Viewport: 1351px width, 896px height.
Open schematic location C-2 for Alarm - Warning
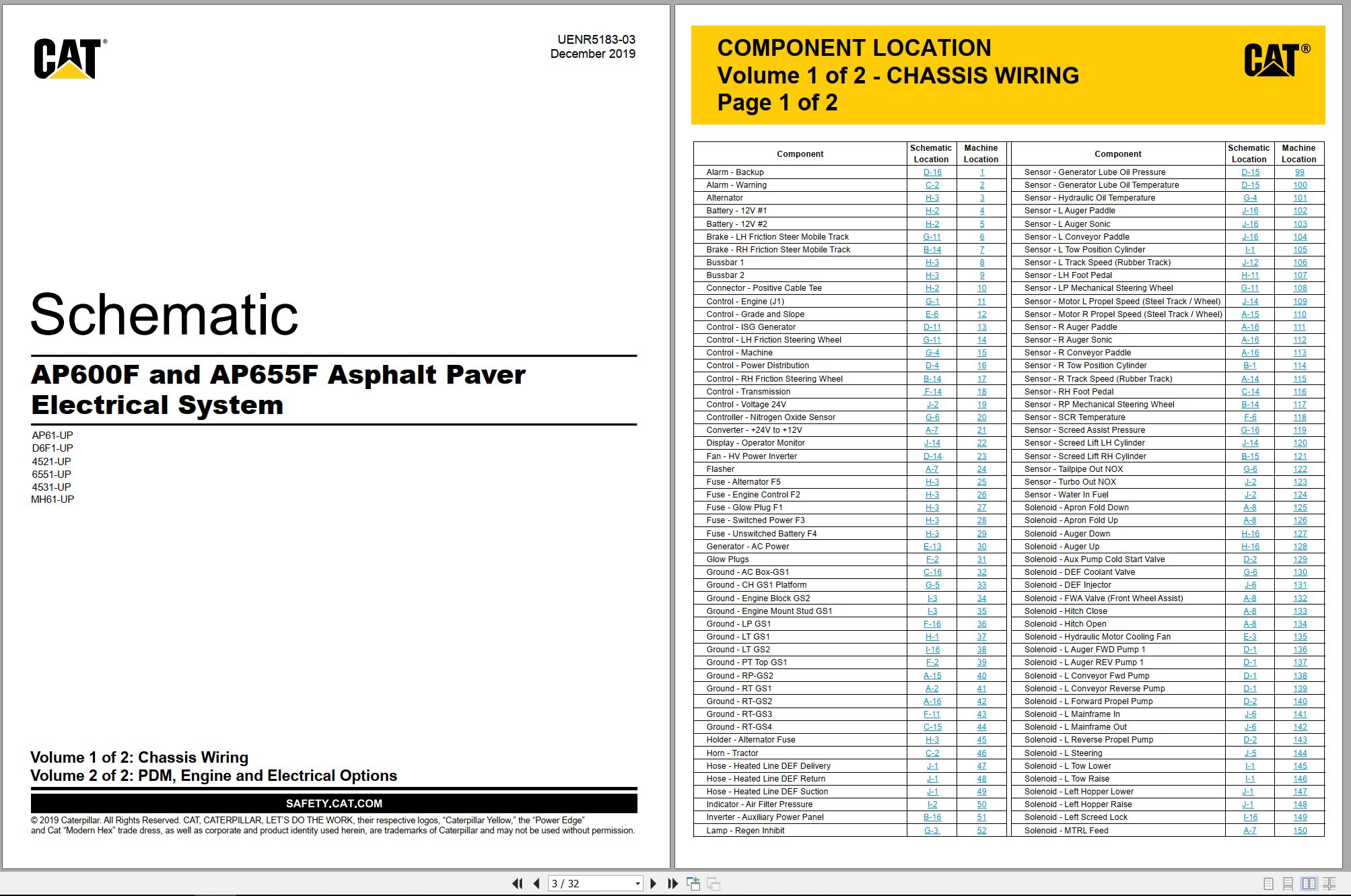tap(932, 185)
